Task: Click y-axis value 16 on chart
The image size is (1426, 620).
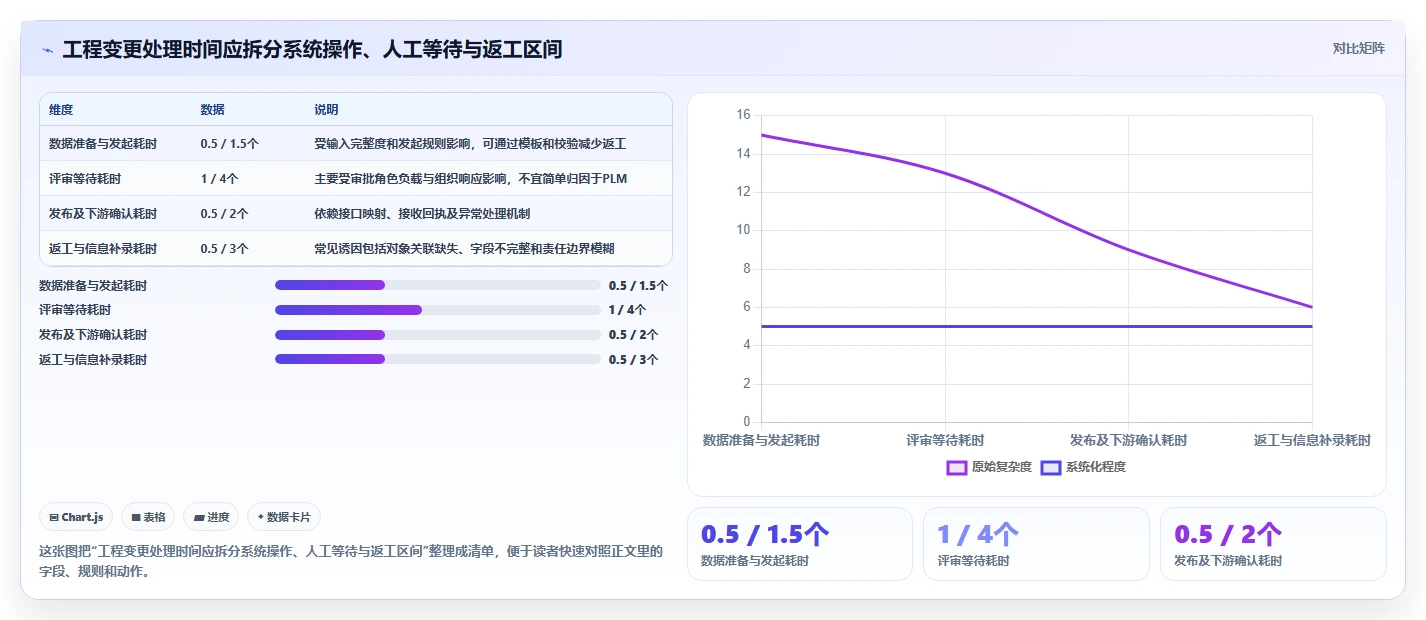Action: coord(743,115)
